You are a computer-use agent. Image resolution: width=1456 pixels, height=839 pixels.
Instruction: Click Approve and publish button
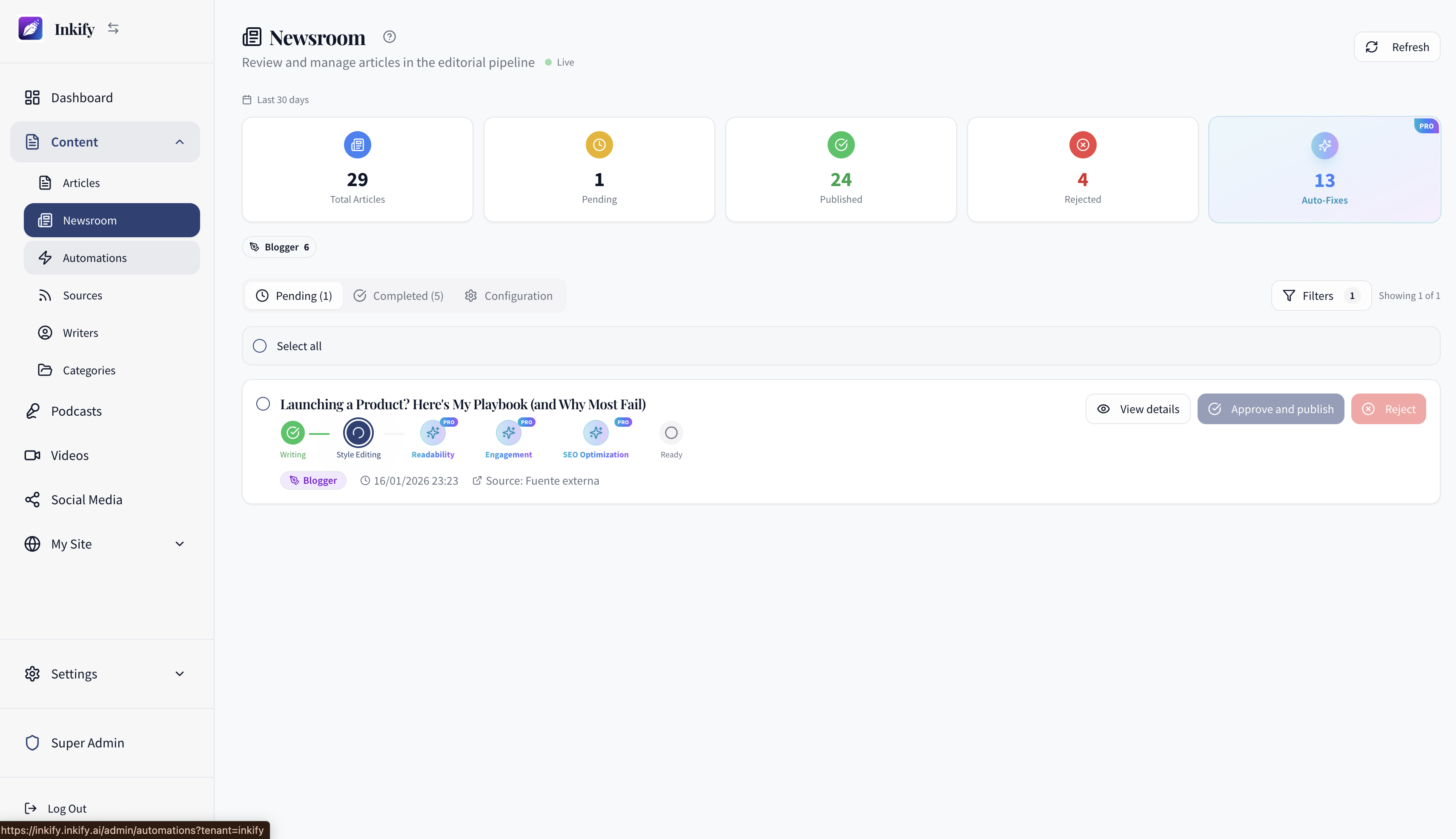click(1270, 409)
